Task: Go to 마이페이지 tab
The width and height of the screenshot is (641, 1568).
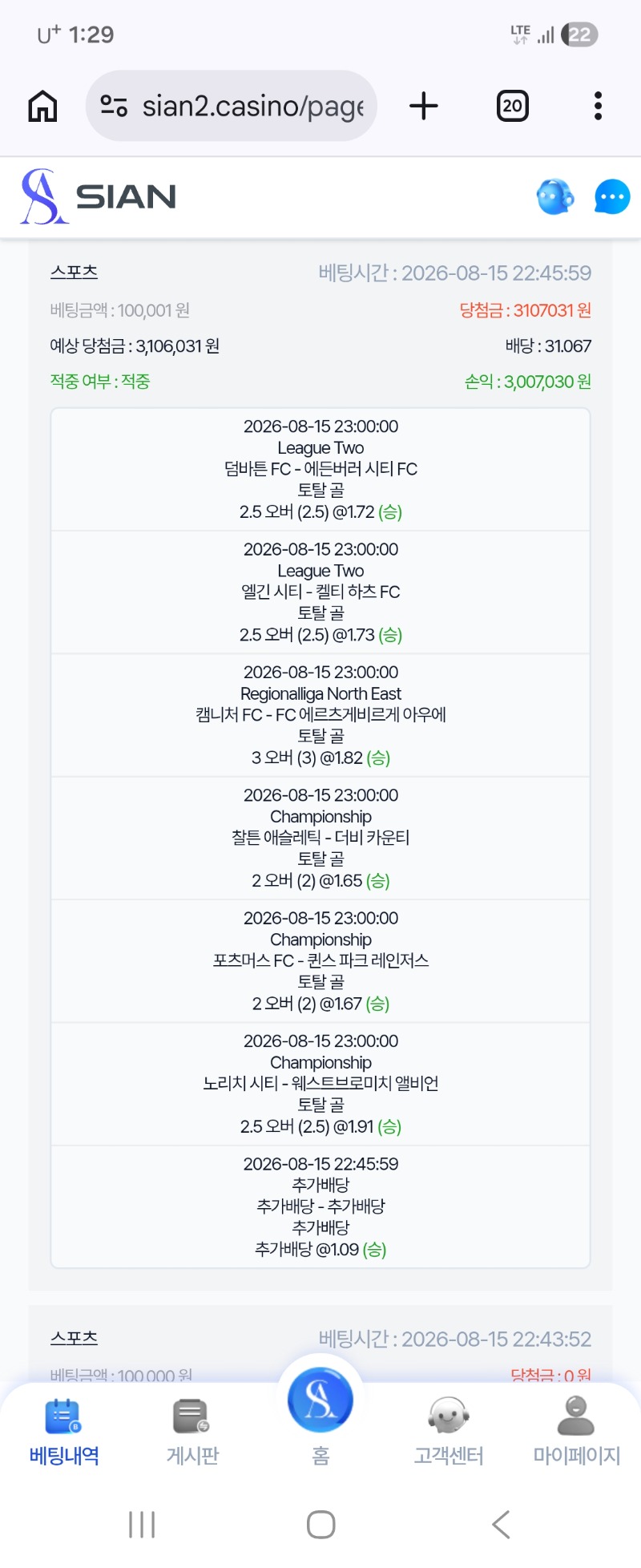Action: tap(577, 1432)
